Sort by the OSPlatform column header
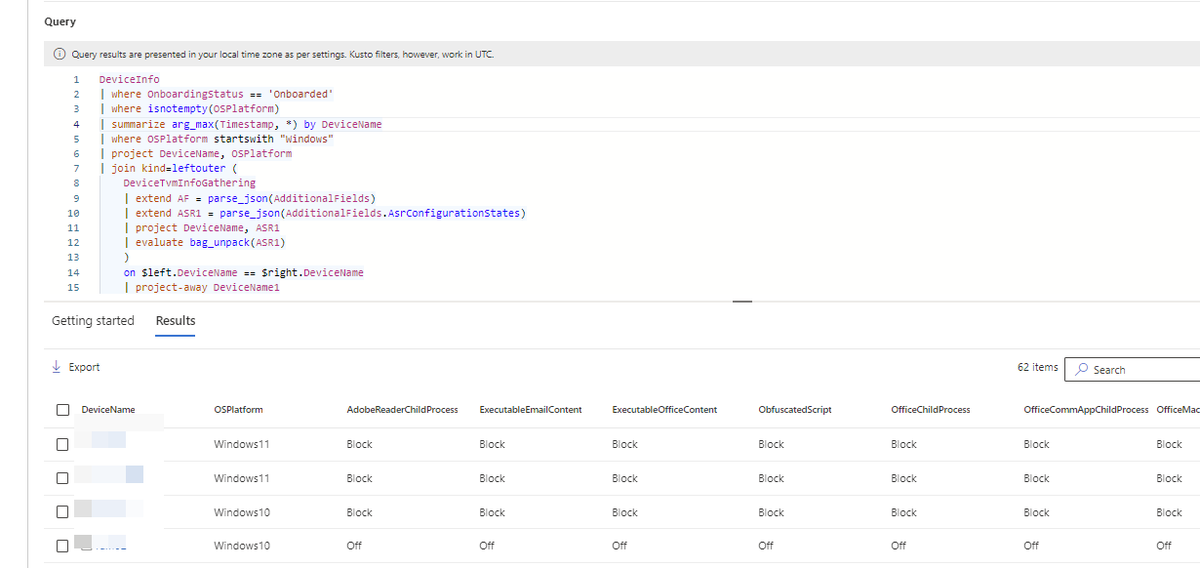 tap(239, 410)
